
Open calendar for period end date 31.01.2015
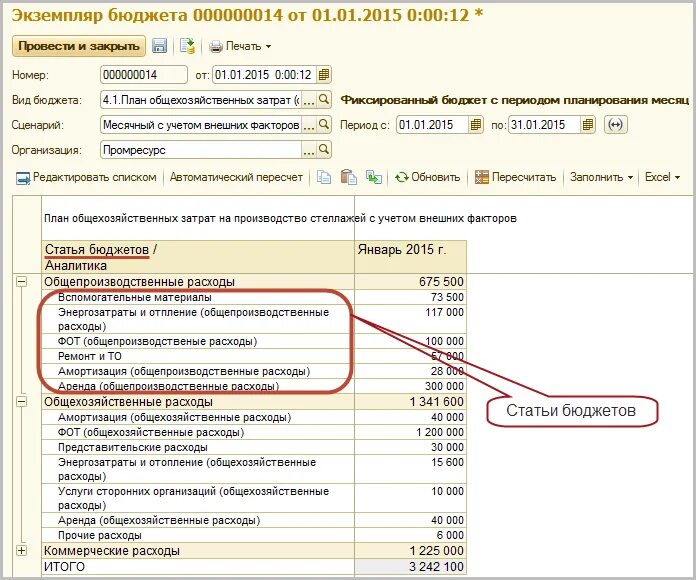pyautogui.click(x=588, y=125)
